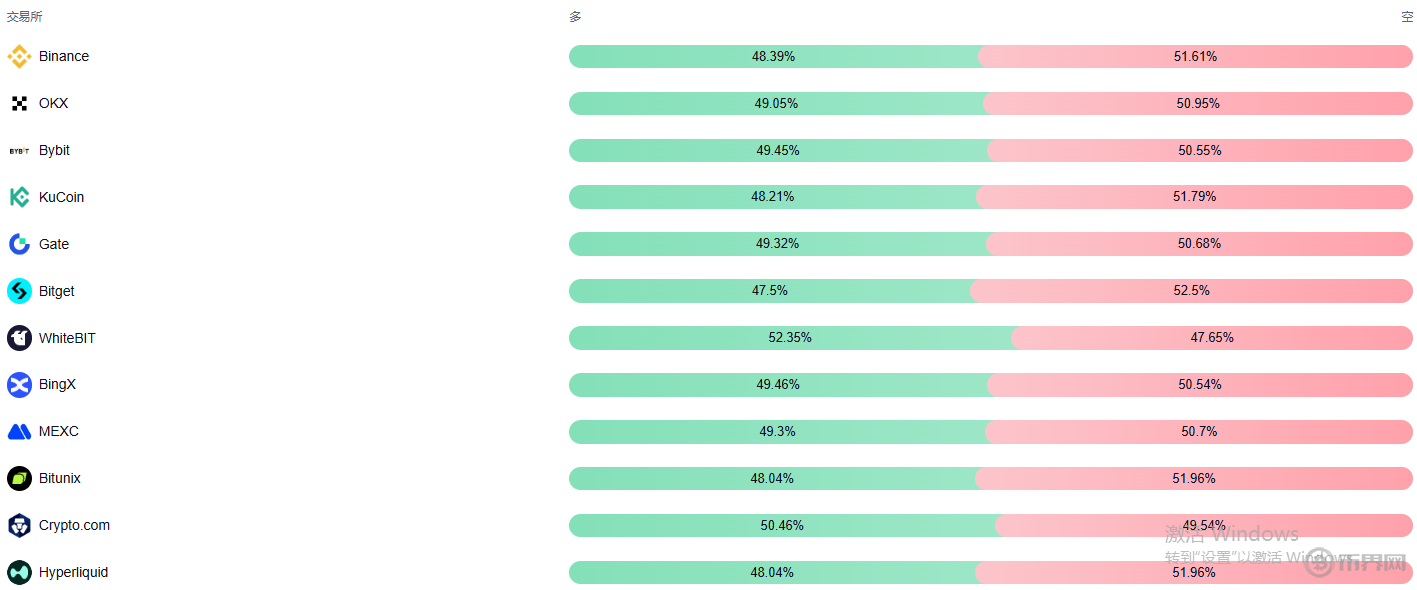Click the MEXC logo icon

tap(19, 432)
